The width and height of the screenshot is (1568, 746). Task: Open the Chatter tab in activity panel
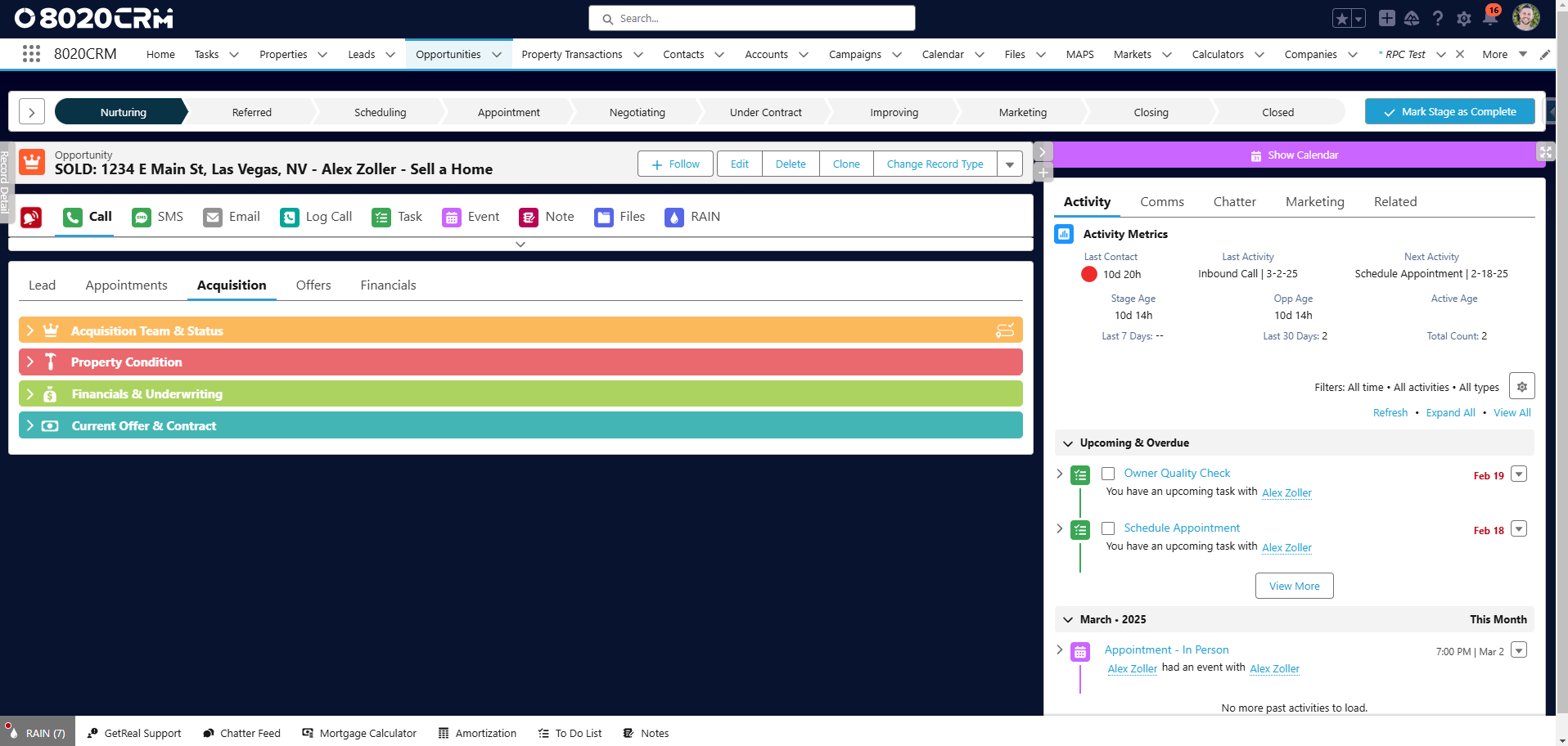point(1234,201)
